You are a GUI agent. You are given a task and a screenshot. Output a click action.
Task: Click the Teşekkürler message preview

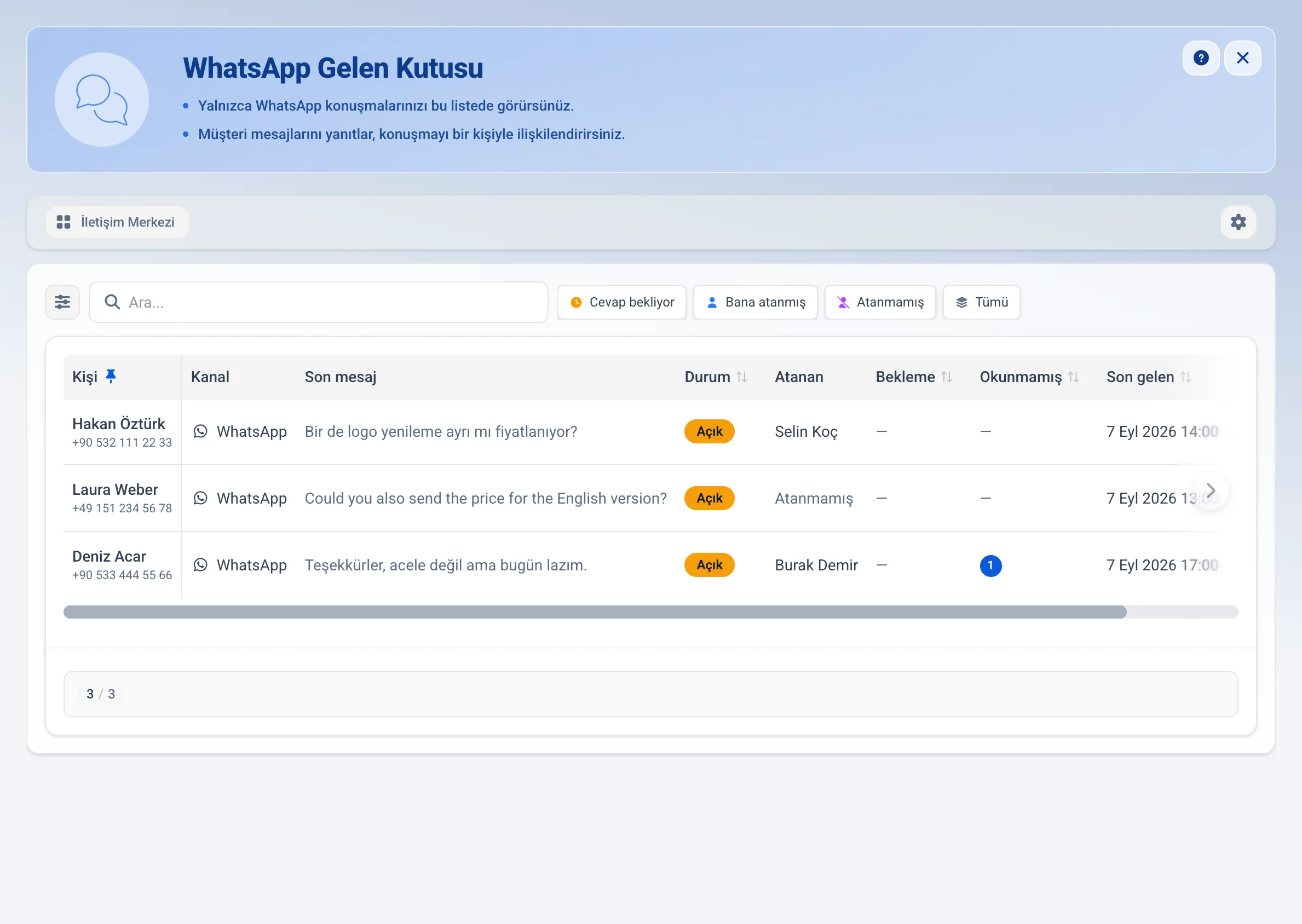(446, 564)
